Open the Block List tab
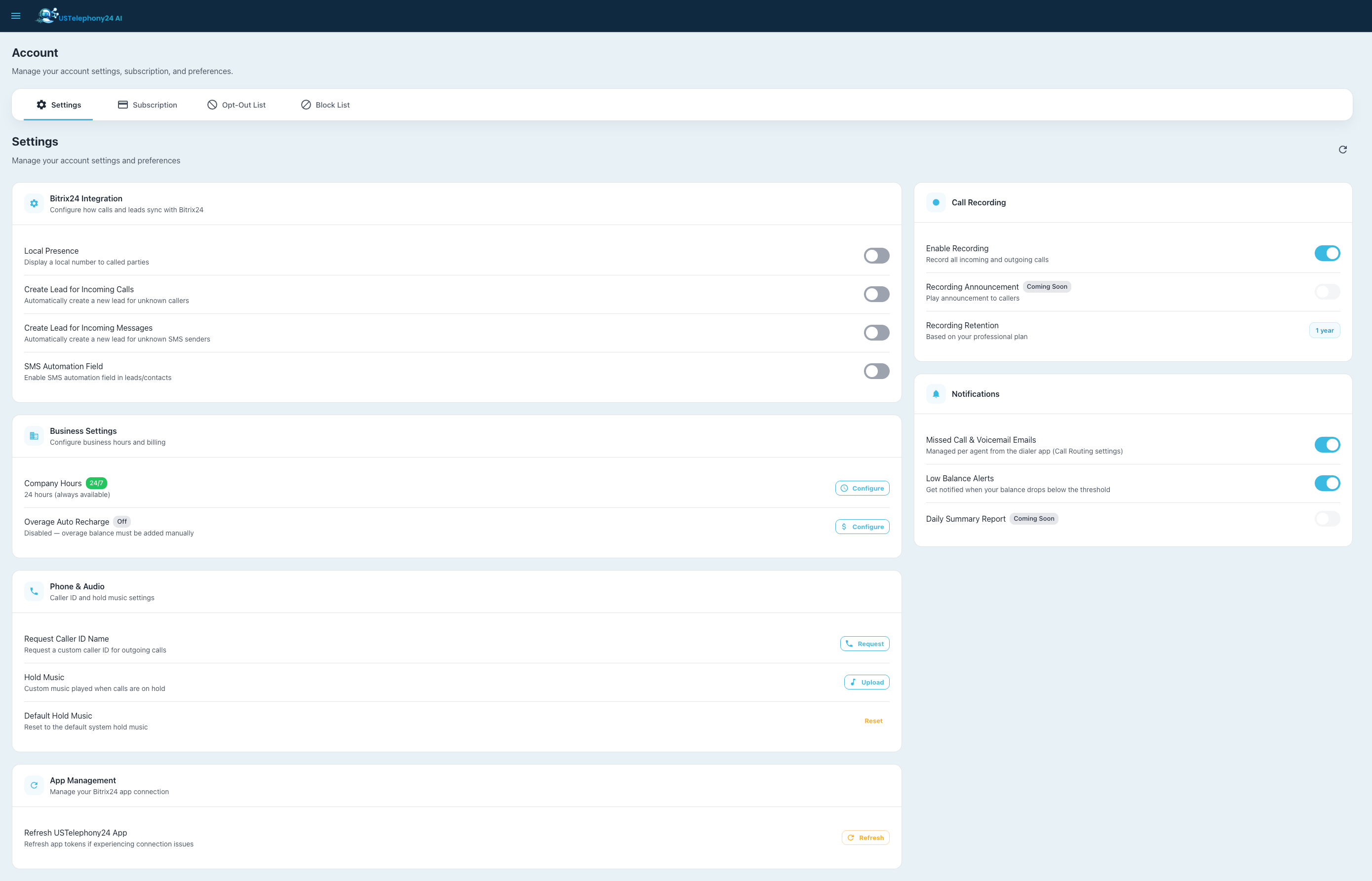1372x881 pixels. click(325, 105)
